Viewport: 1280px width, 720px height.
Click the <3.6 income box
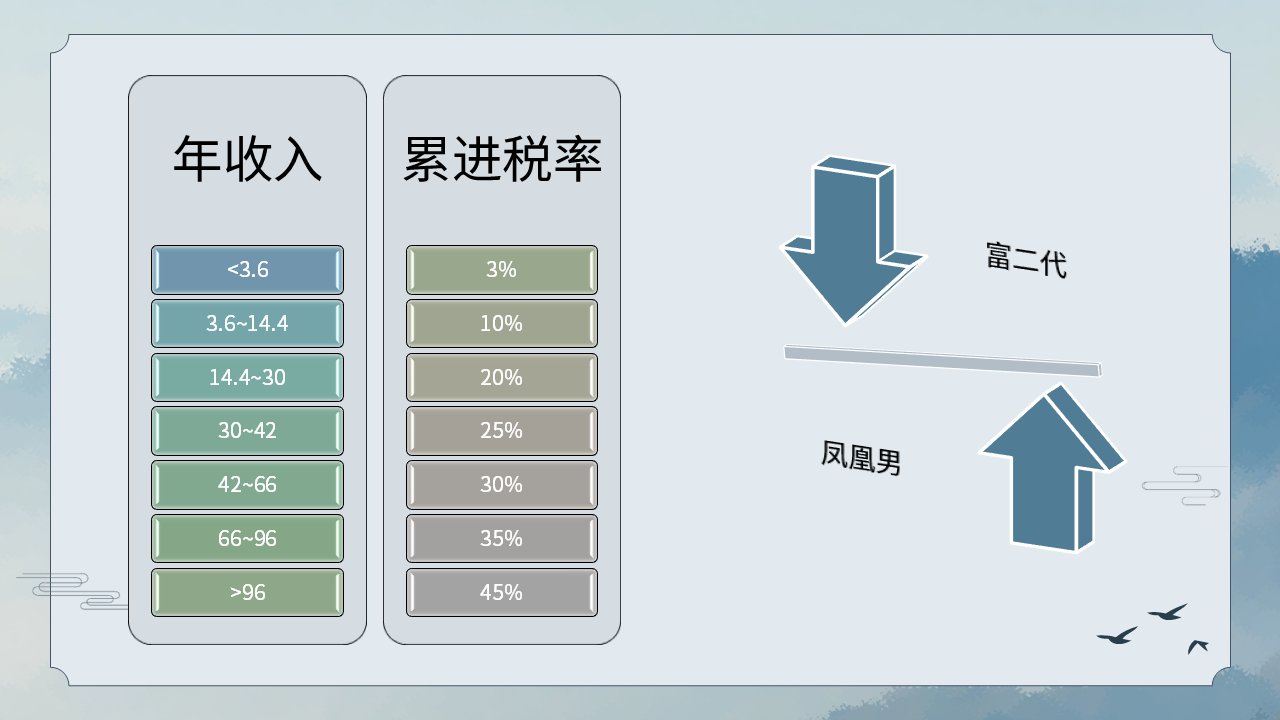247,270
